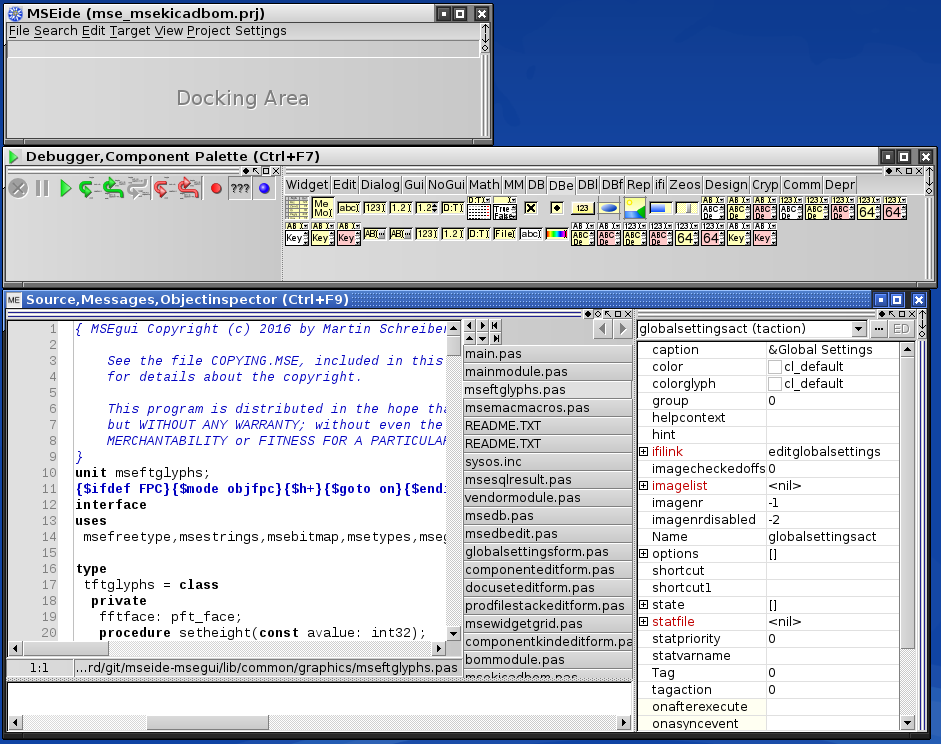The image size is (941, 744).
Task: Open the Project menu
Action: coord(208,31)
